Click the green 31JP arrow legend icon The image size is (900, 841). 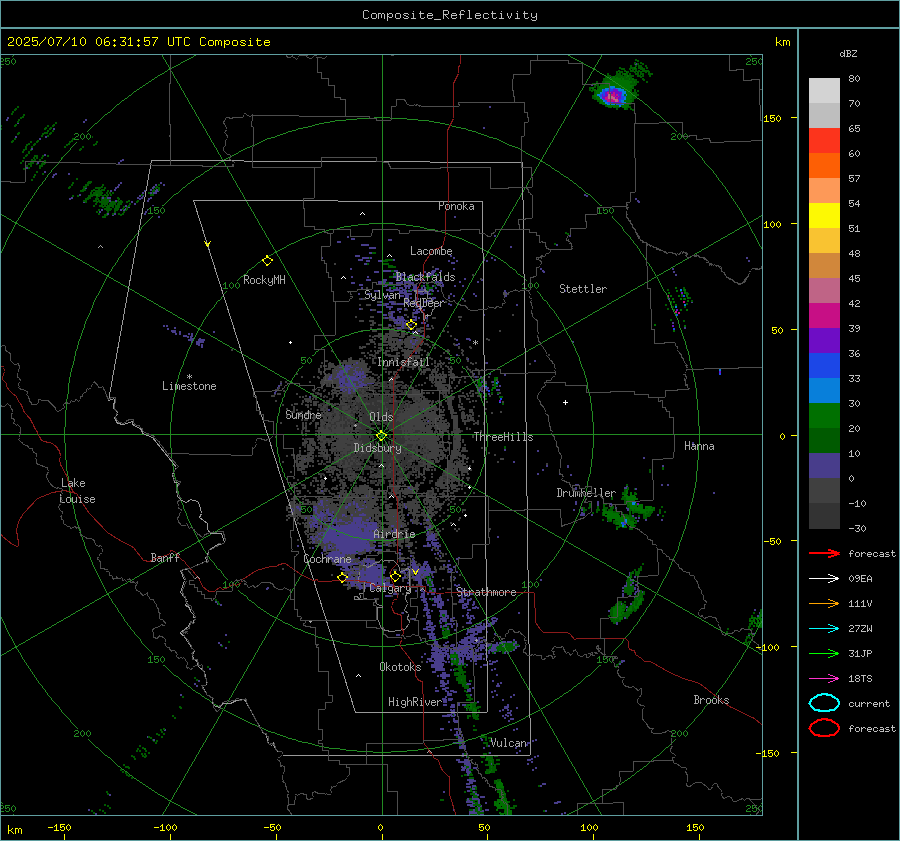point(824,653)
